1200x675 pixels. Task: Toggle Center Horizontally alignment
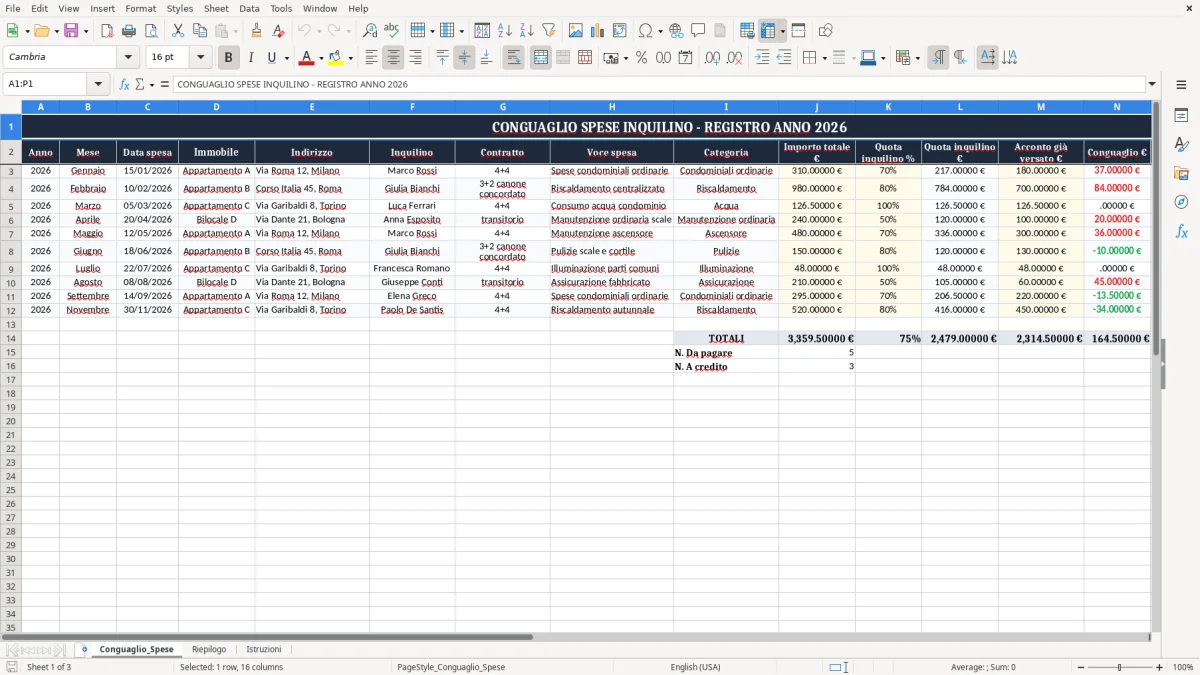pyautogui.click(x=394, y=58)
